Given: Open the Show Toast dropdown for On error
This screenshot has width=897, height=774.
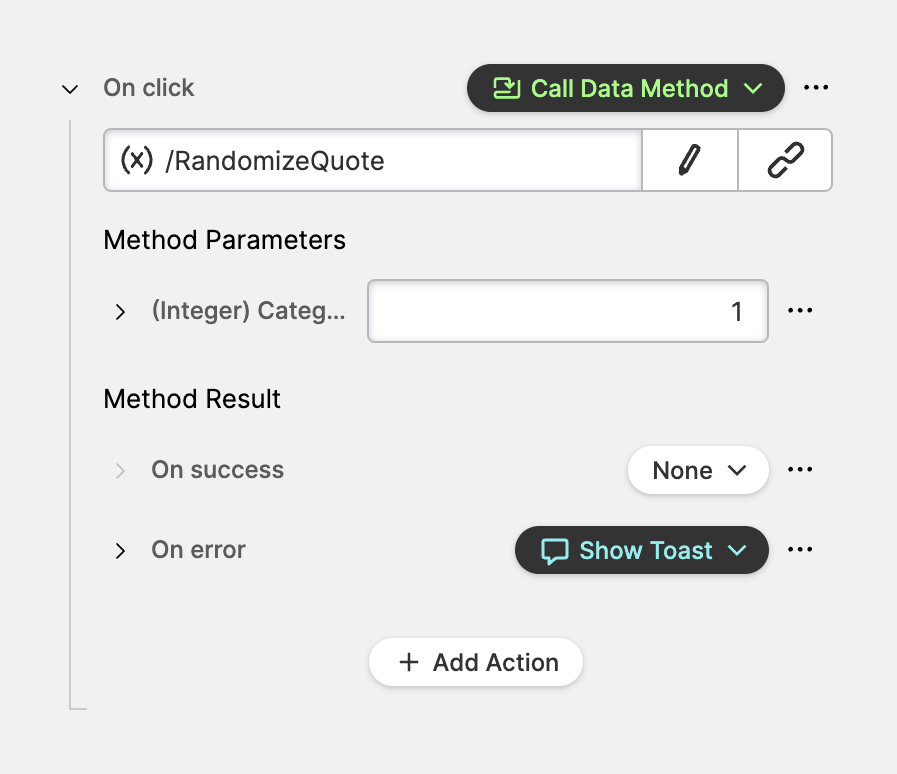Looking at the screenshot, I should 642,550.
